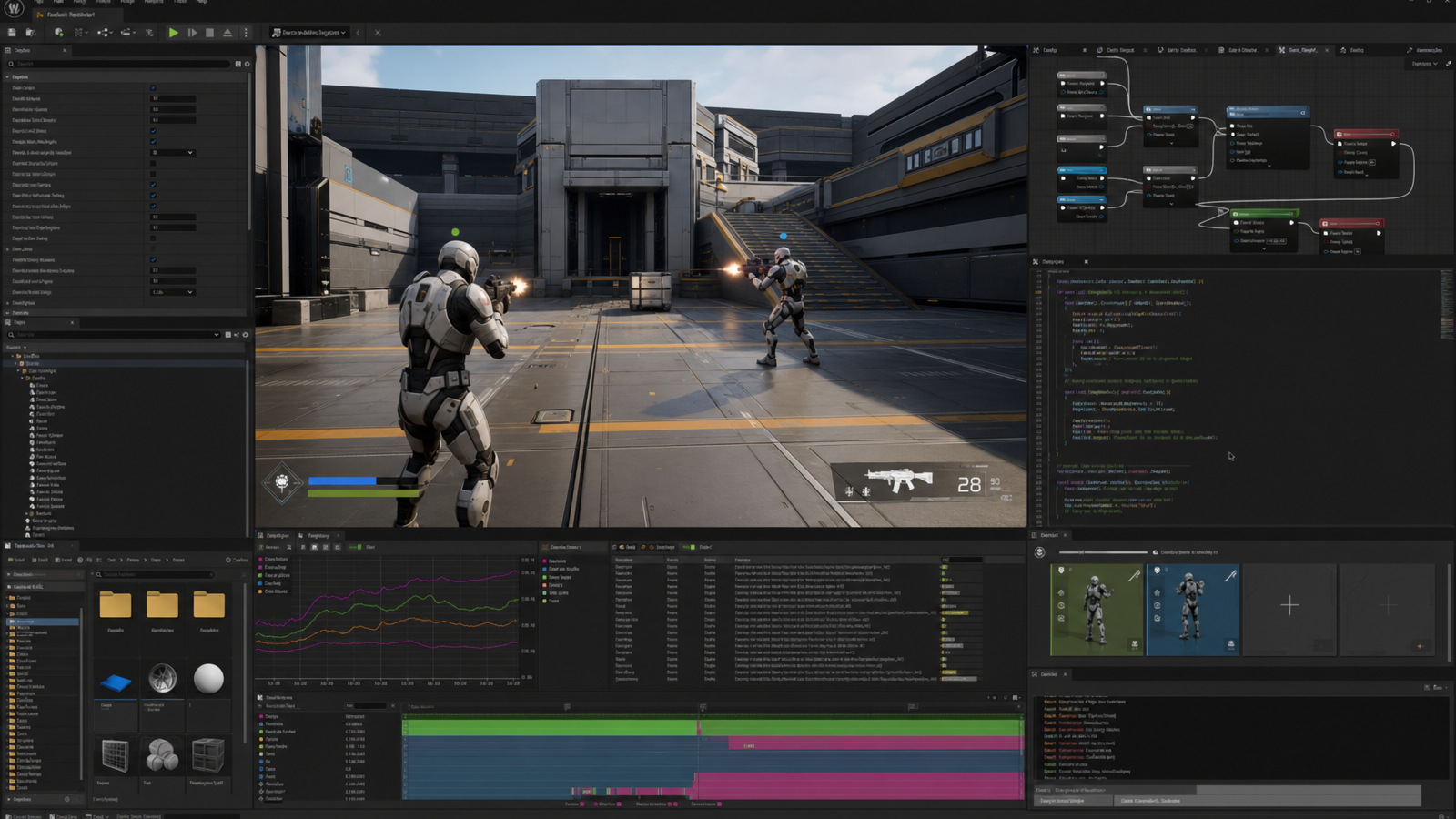The image size is (1456, 819).
Task: Click the third folder thumbnail in the Content Browser
Action: (x=208, y=605)
